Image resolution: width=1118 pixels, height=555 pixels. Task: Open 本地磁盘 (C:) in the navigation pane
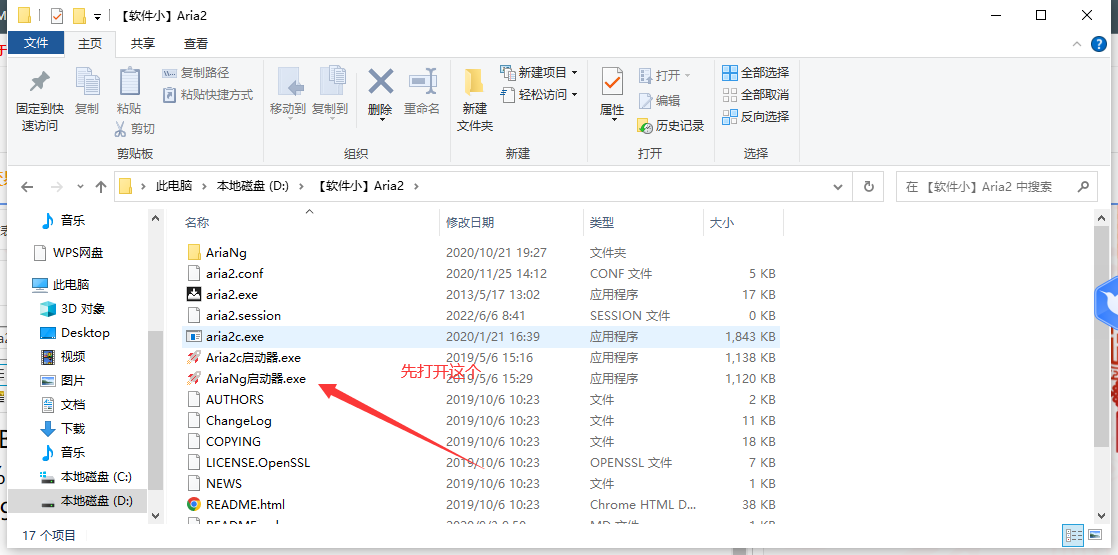86,477
